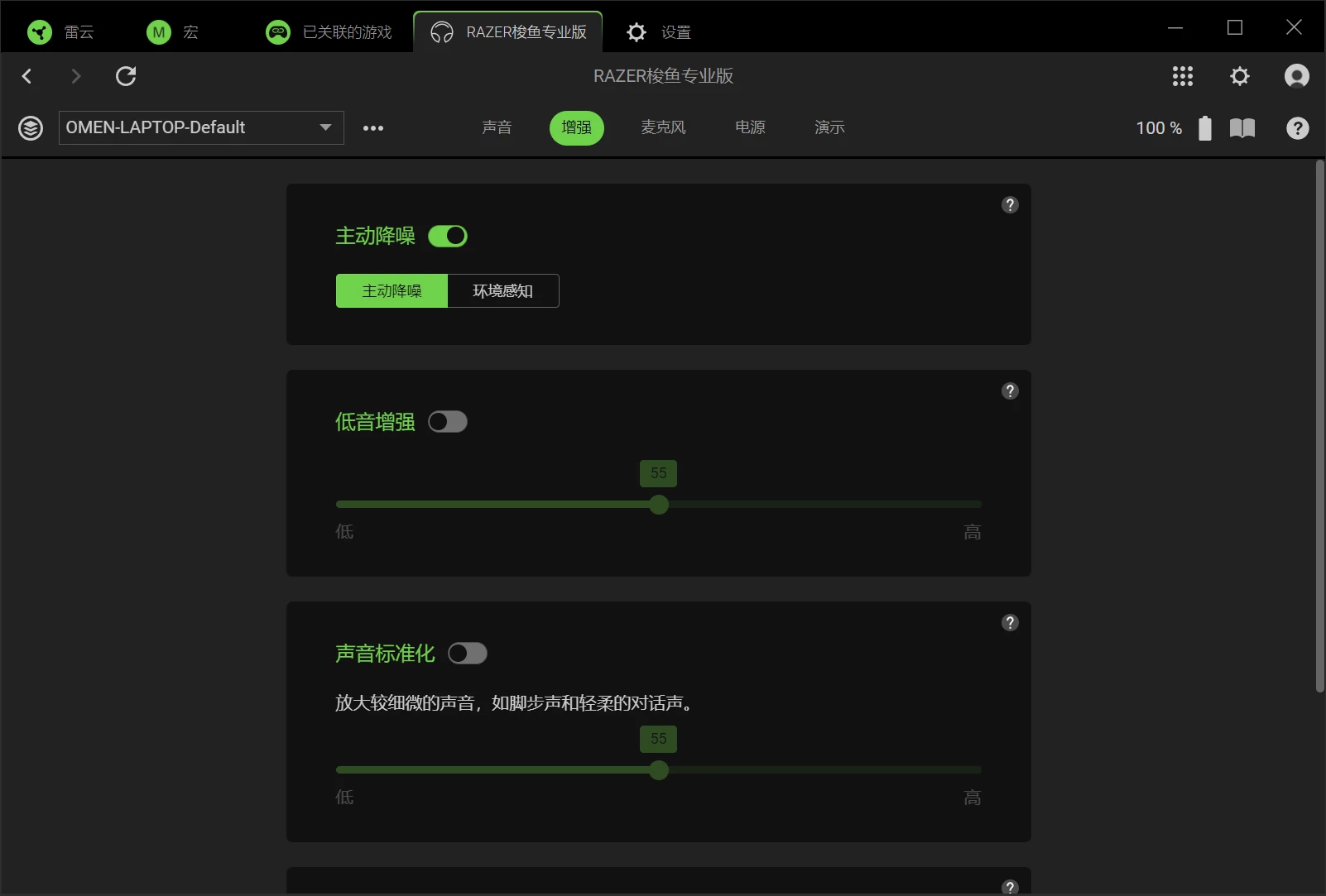Open the 已关联的游戏 gamepad icon
Viewport: 1326px width, 896px height.
pyautogui.click(x=278, y=32)
